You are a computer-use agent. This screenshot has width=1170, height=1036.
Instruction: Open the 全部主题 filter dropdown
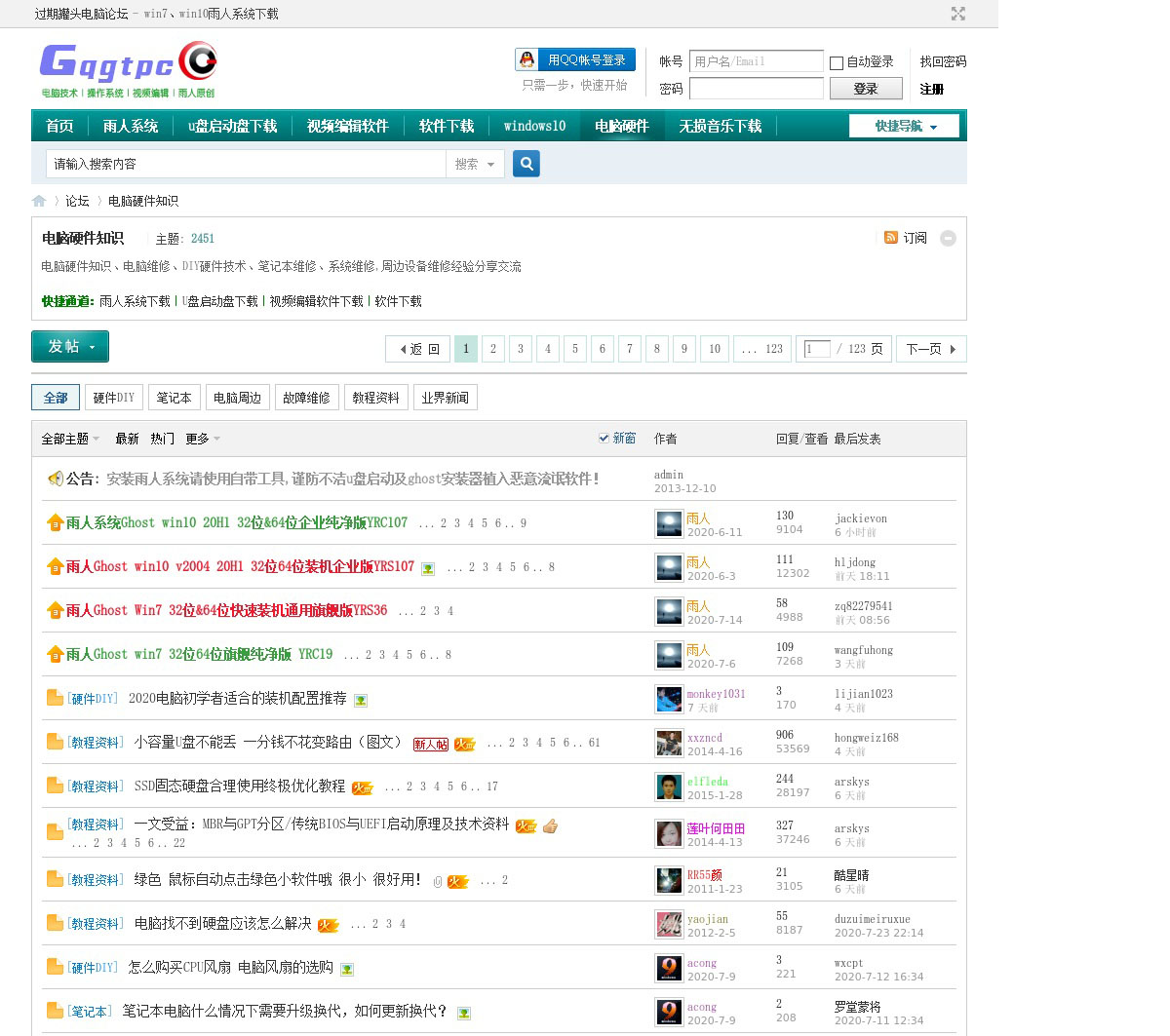click(x=70, y=439)
